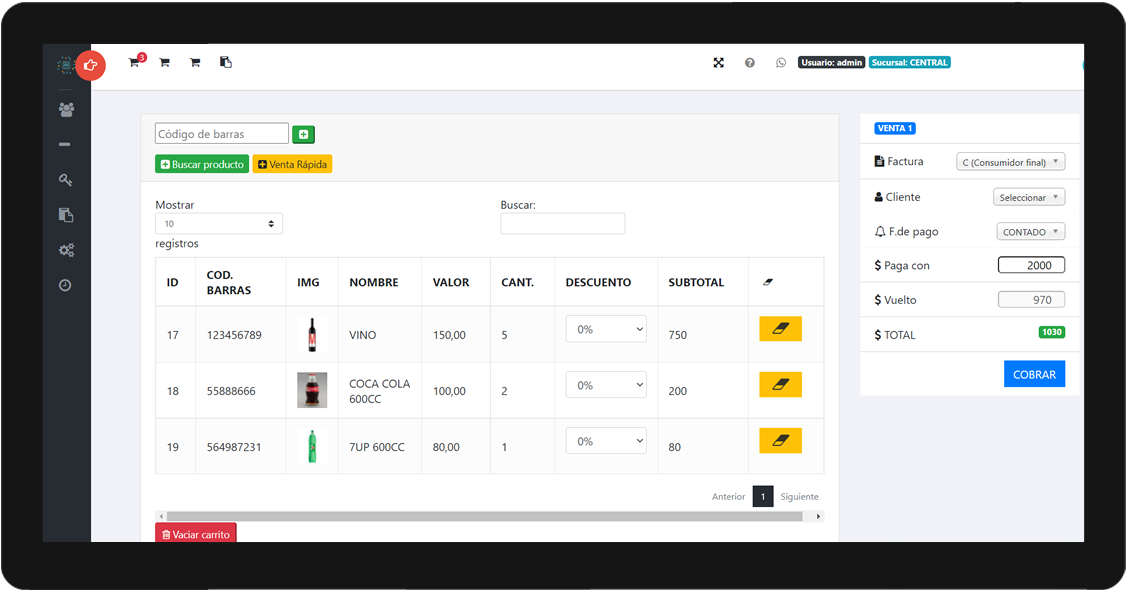Click the Vuelto amount field

coord(1031,300)
